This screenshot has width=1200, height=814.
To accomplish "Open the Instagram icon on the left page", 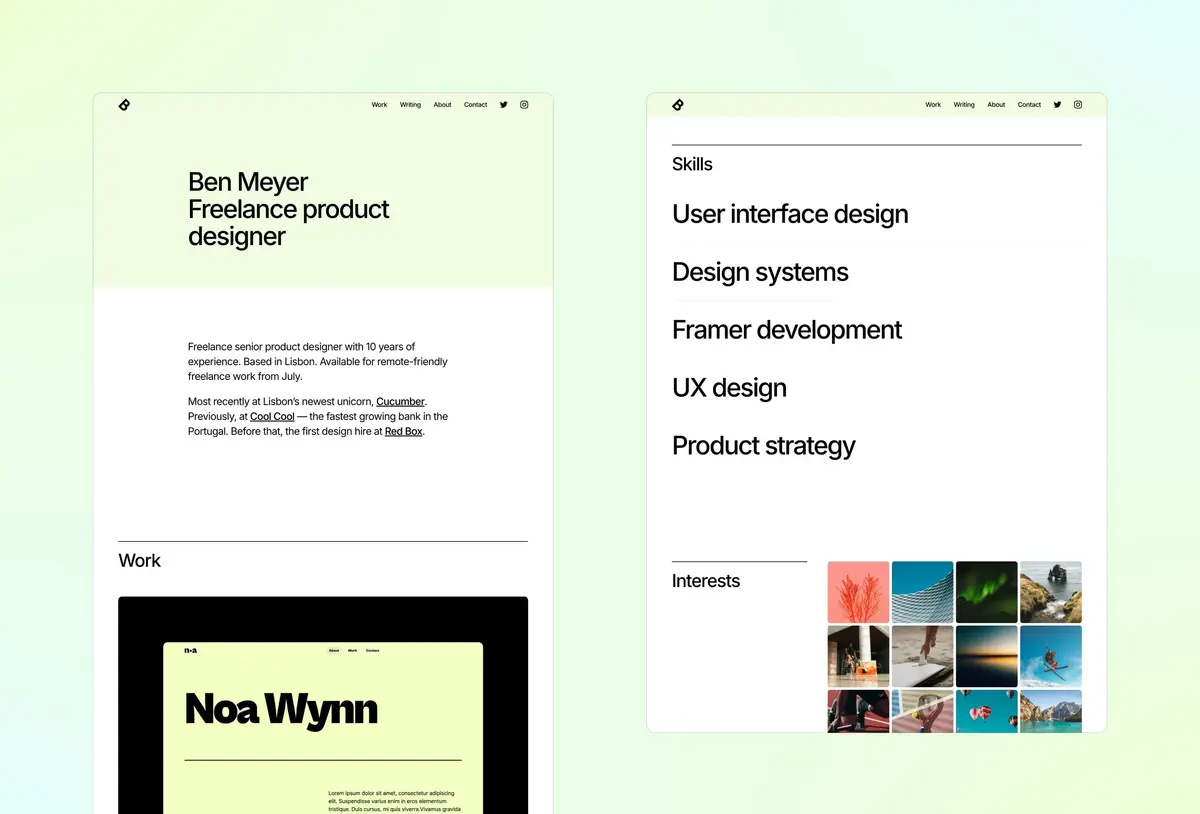I will pos(524,104).
